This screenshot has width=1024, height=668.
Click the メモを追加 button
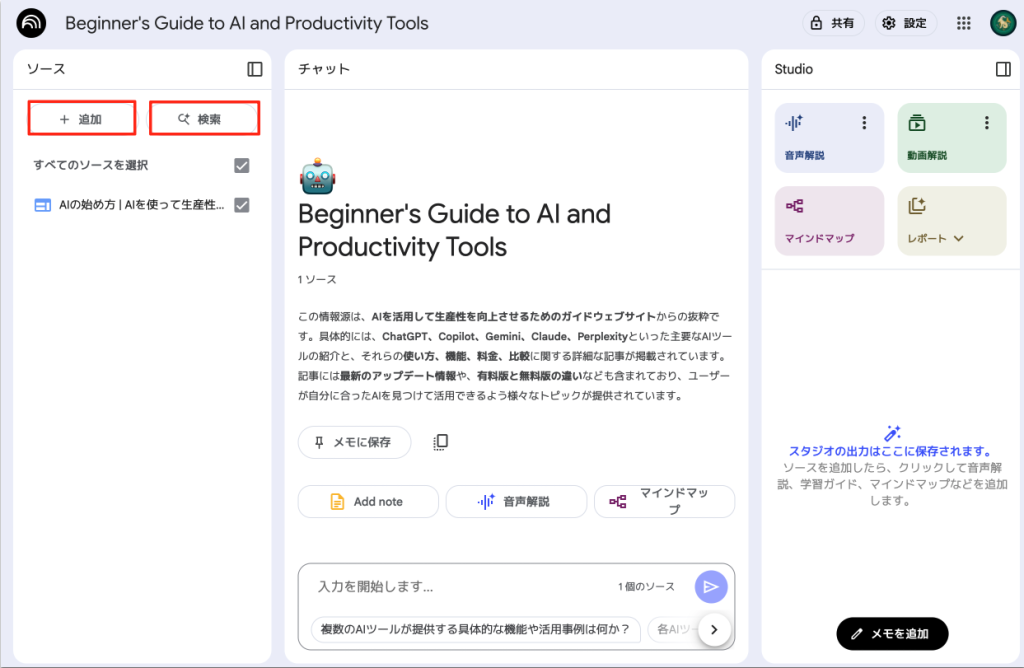pos(892,633)
